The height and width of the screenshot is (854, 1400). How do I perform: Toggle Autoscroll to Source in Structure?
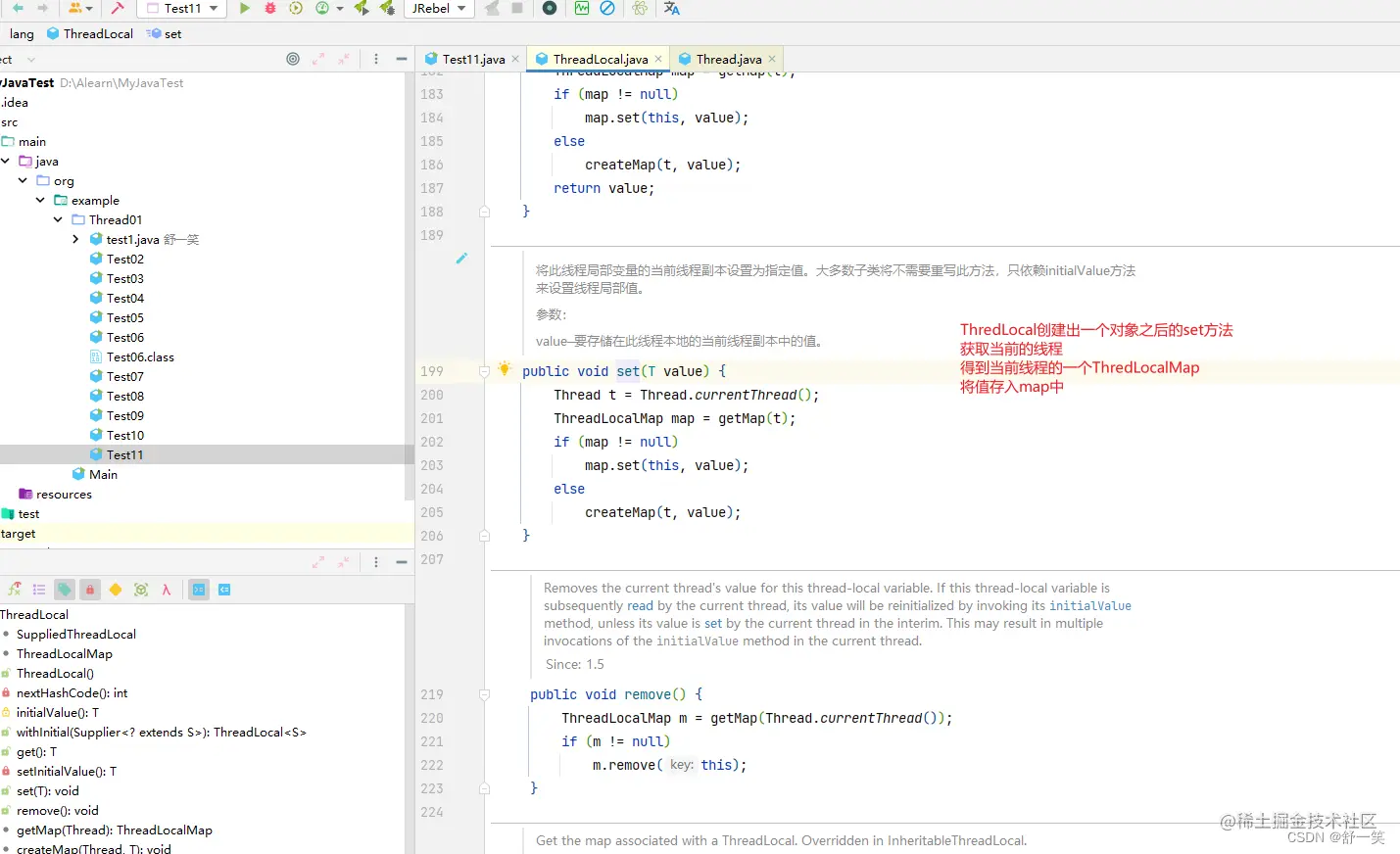[x=199, y=590]
